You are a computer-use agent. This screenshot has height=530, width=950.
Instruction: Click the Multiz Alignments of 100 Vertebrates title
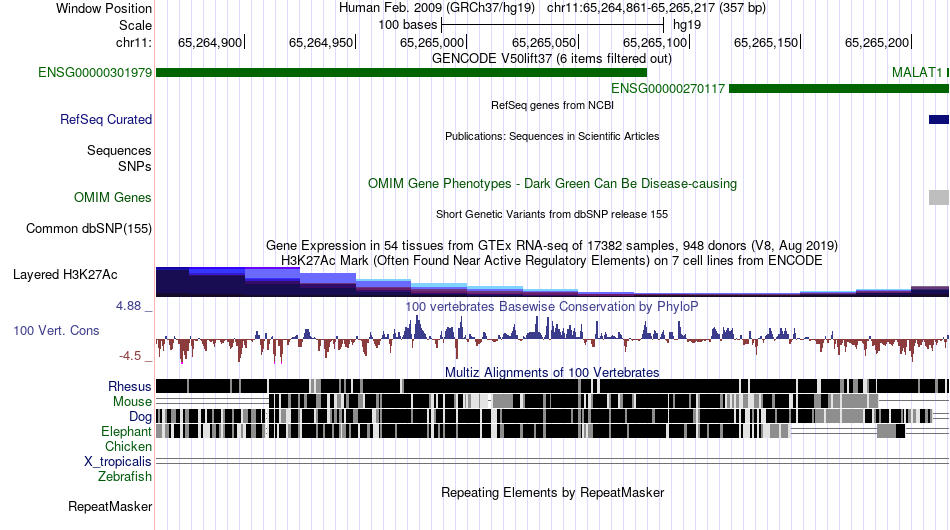point(552,373)
